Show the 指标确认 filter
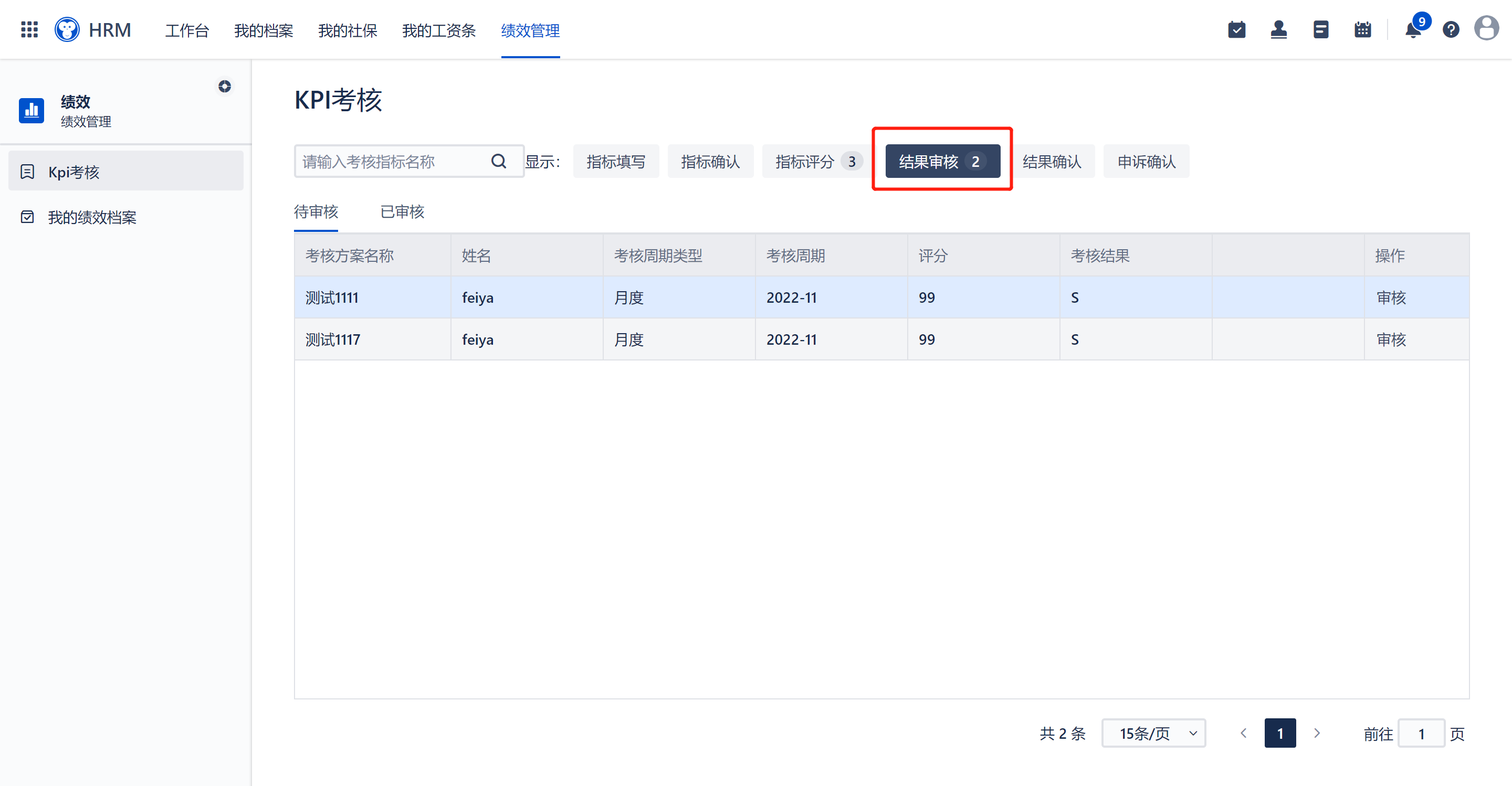The image size is (1512, 786). [x=711, y=161]
